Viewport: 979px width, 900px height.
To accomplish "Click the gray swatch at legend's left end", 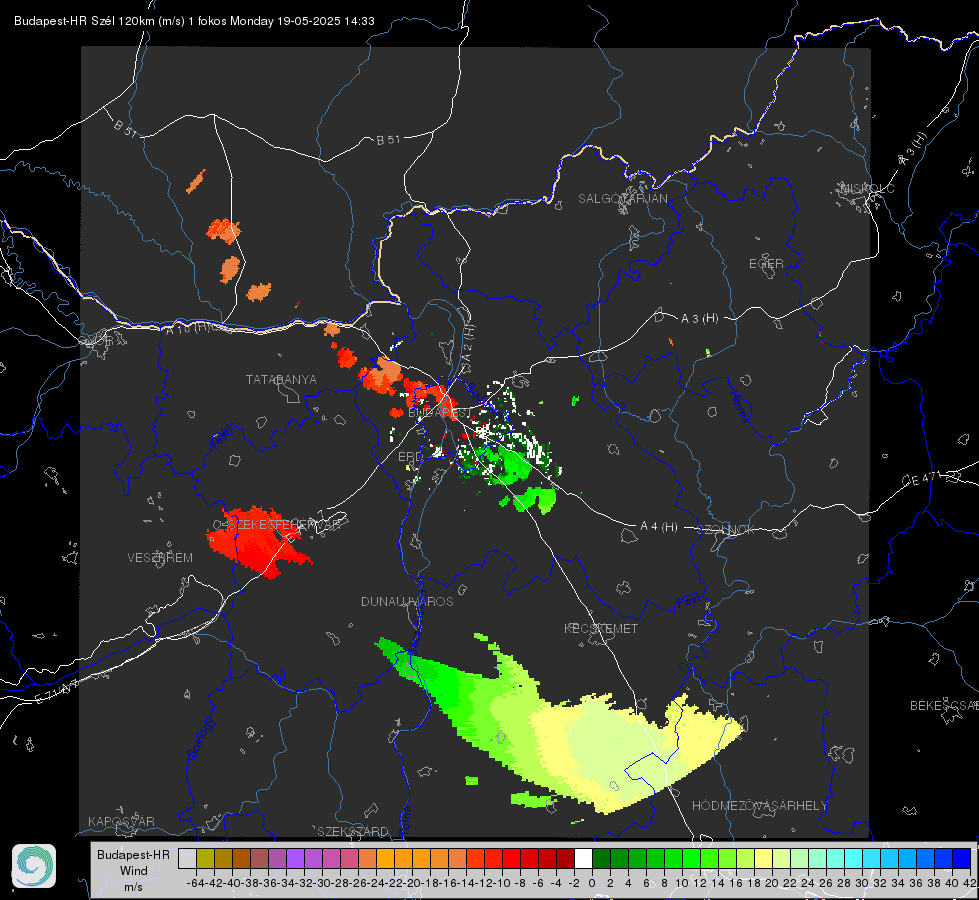I will tap(187, 859).
